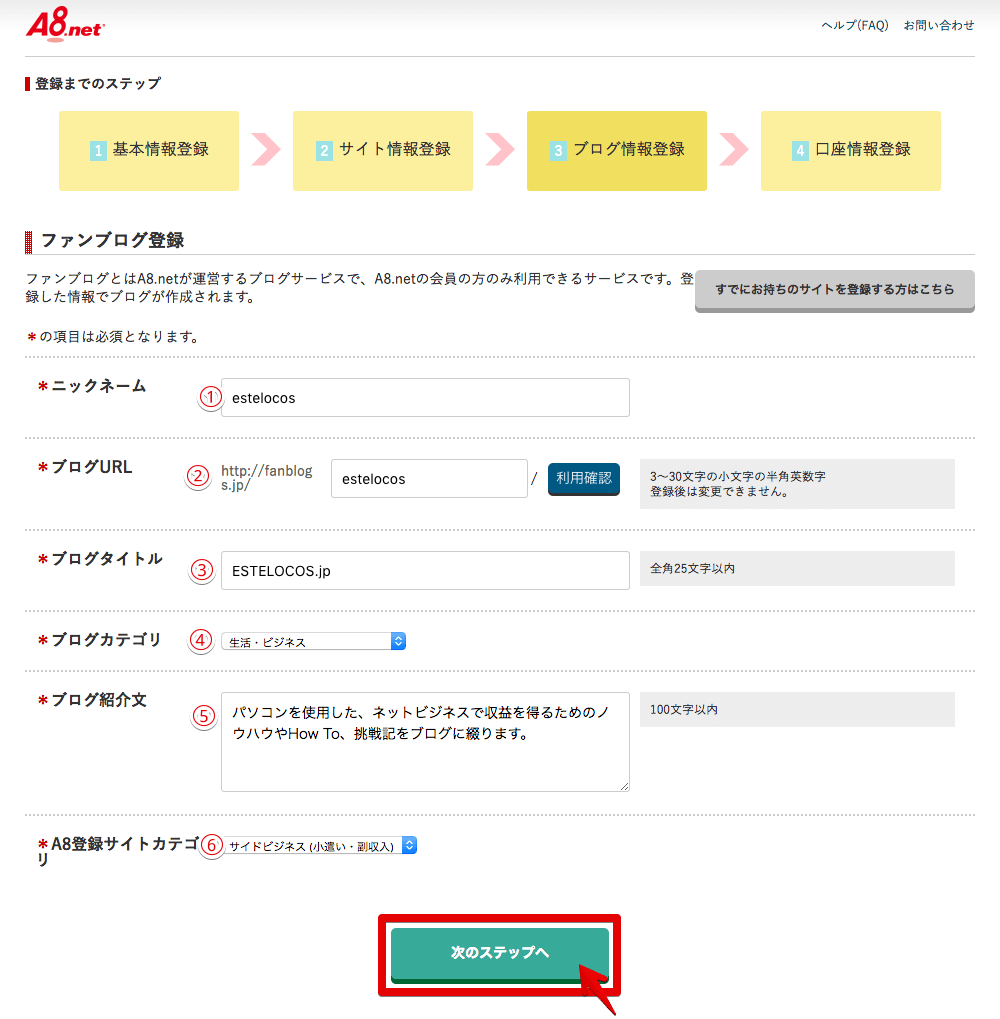Select step 1 基本情報登録
The height and width of the screenshot is (1019, 1000).
pos(149,151)
